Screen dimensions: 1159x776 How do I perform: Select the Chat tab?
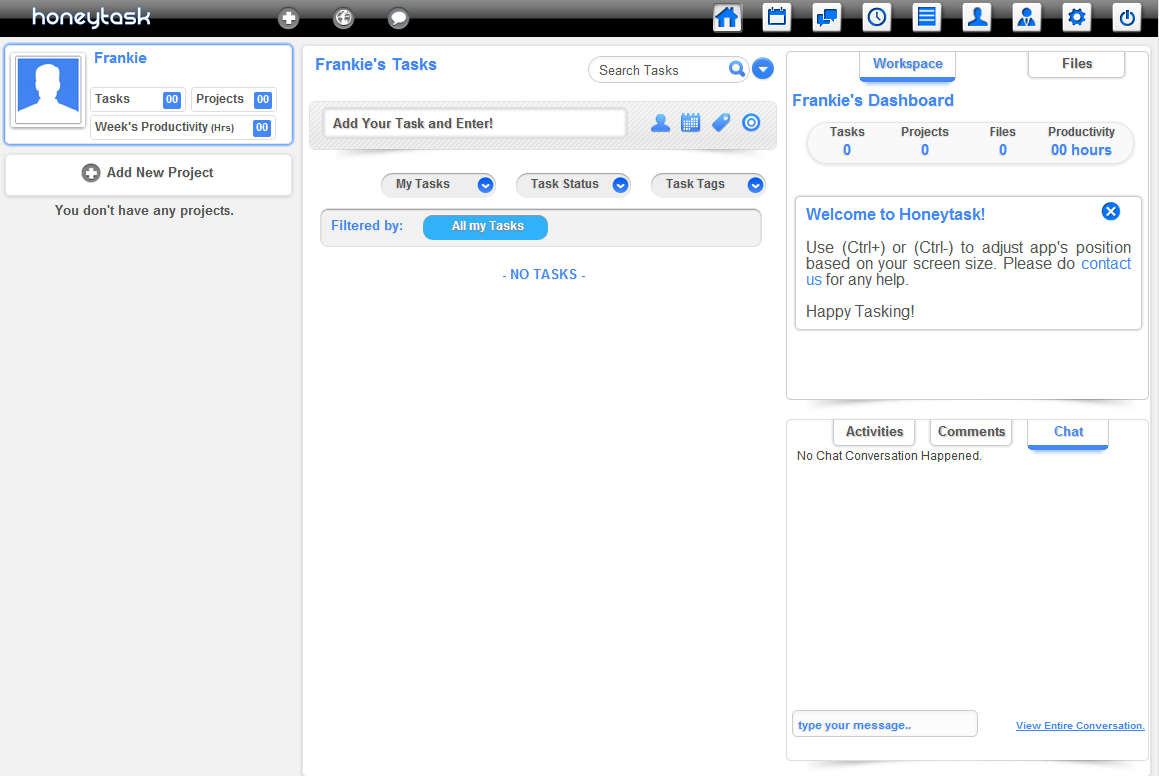[1068, 432]
